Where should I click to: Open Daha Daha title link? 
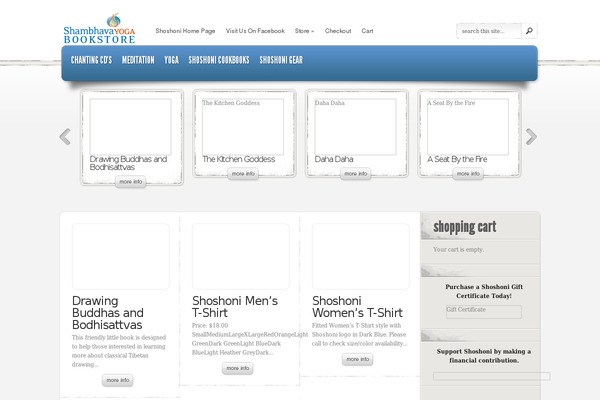click(x=334, y=159)
